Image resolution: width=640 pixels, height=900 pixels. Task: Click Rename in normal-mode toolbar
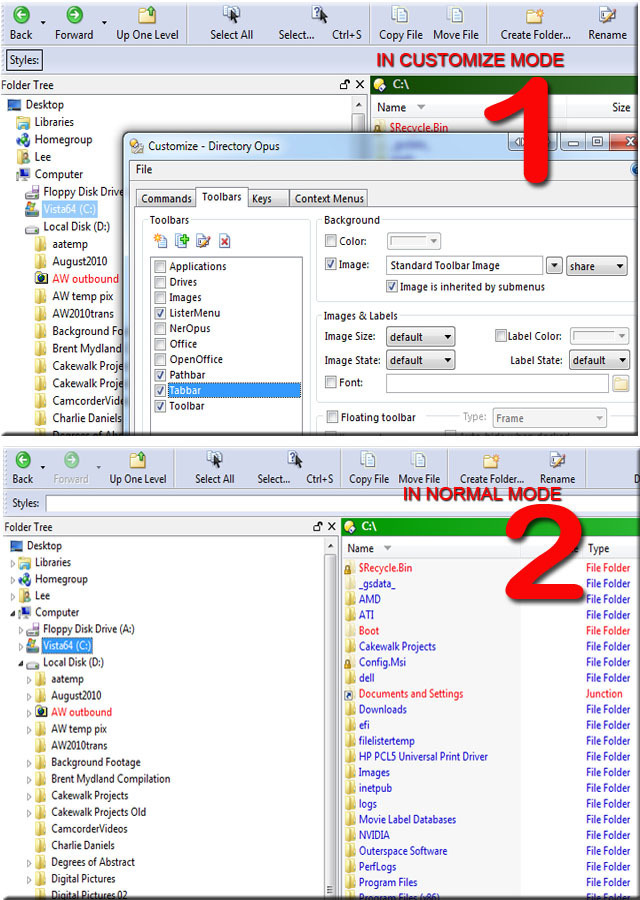coord(557,468)
